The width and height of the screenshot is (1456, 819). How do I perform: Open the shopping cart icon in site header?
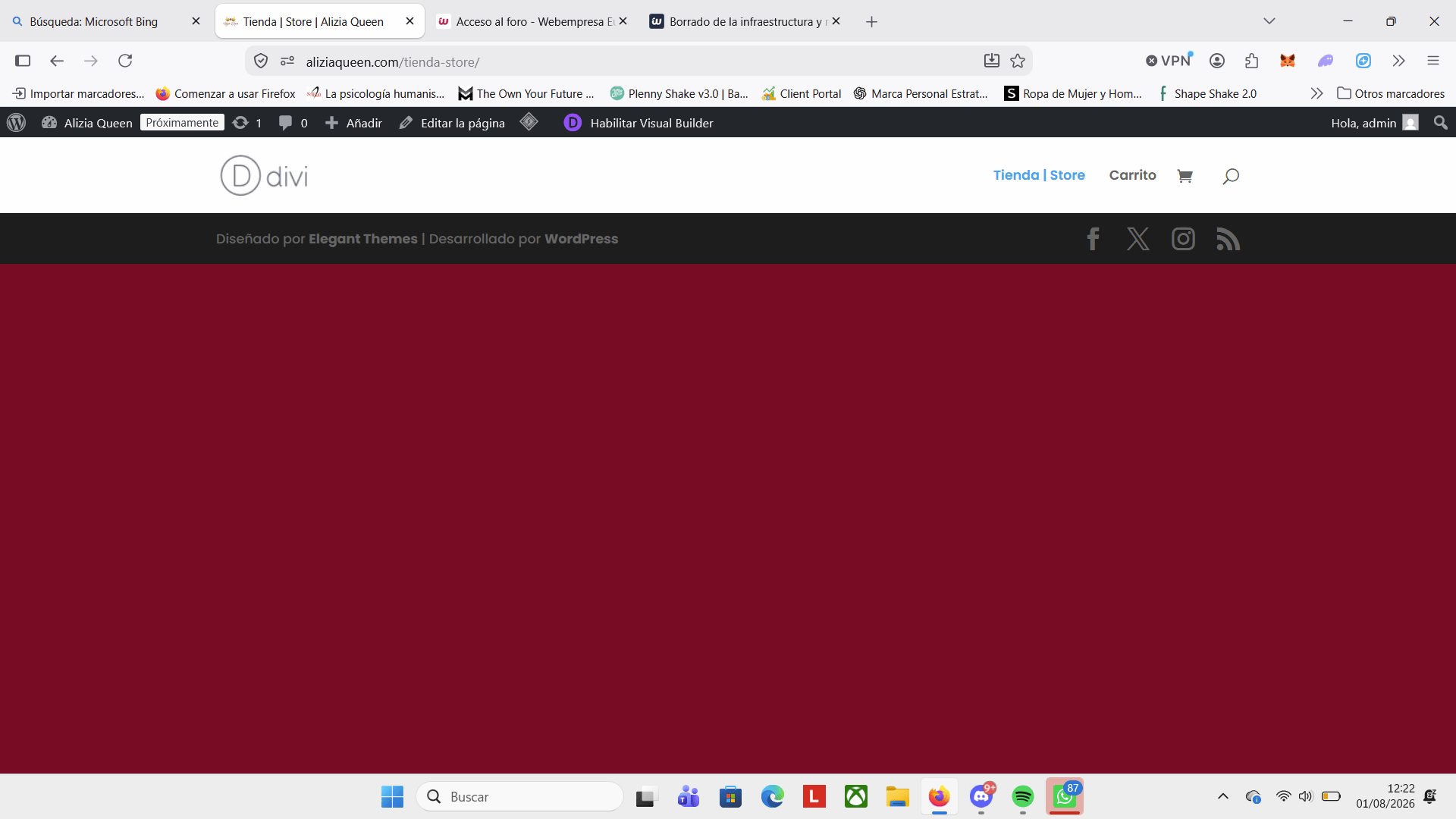(1185, 176)
